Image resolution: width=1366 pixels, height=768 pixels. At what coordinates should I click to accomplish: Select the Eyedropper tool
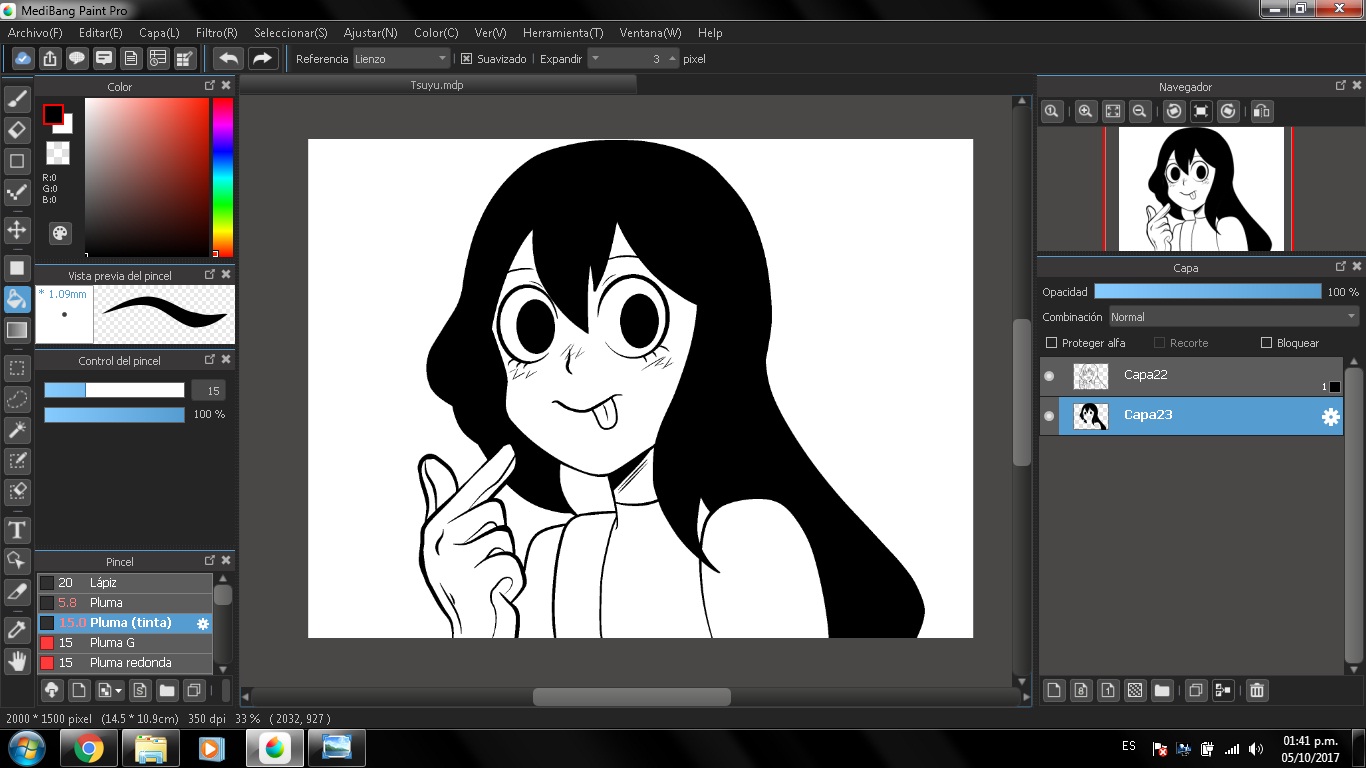click(x=17, y=629)
